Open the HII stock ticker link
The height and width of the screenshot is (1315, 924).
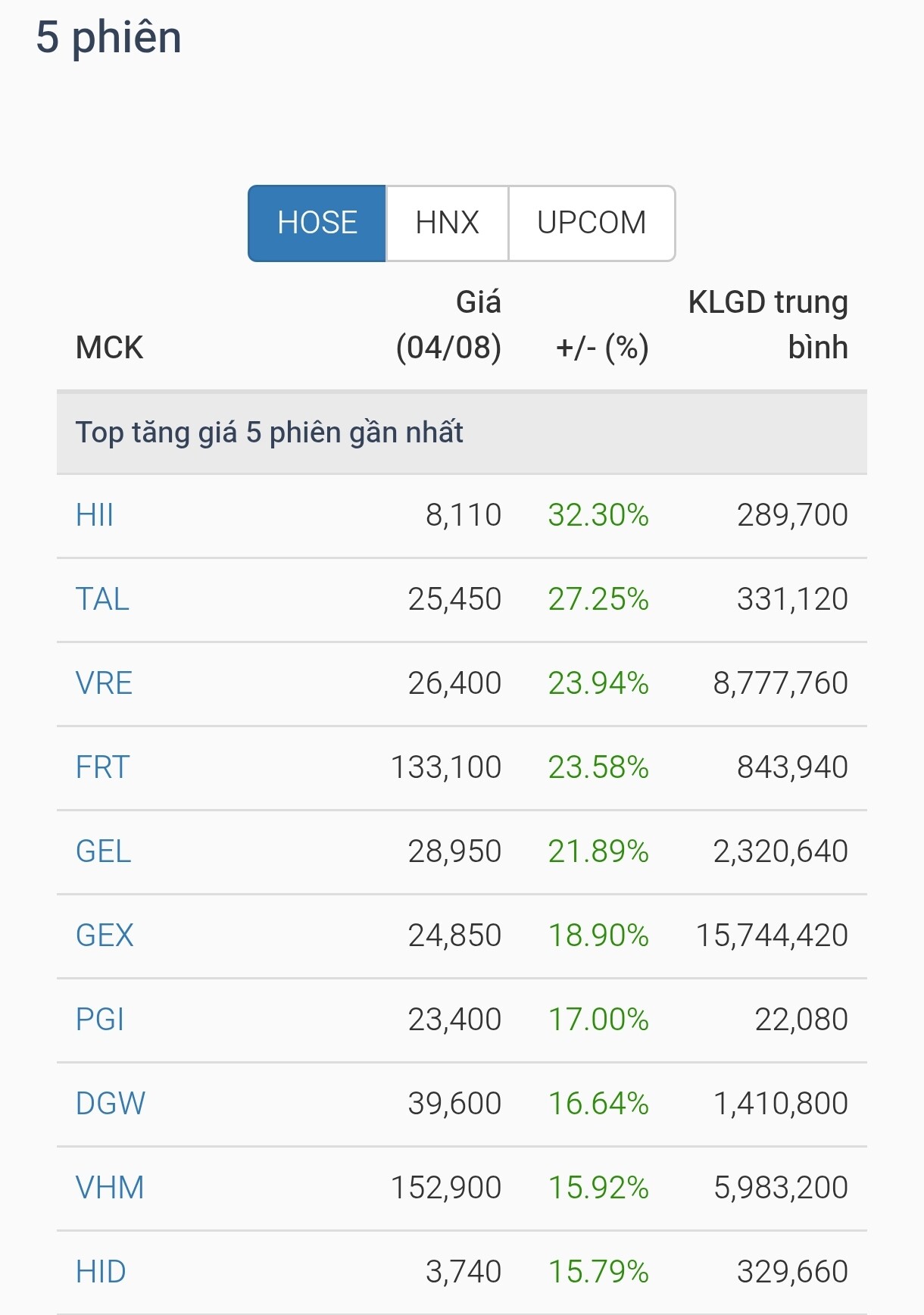(x=95, y=515)
